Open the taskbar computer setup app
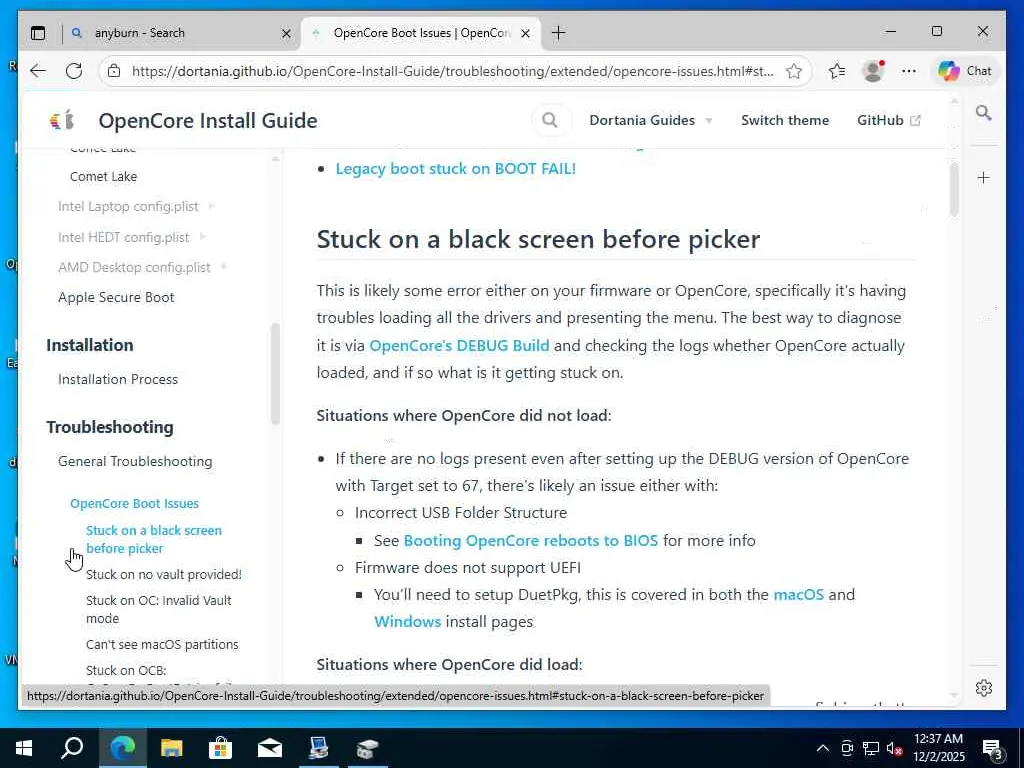 pyautogui.click(x=318, y=748)
